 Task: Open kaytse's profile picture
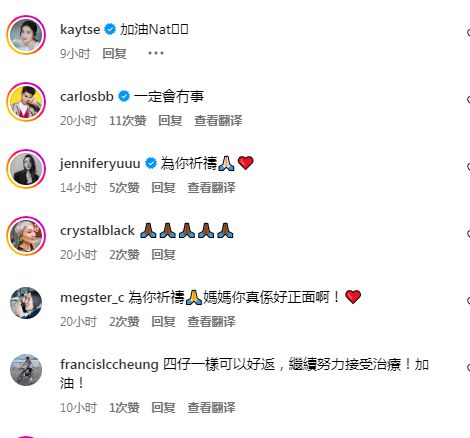(26, 35)
